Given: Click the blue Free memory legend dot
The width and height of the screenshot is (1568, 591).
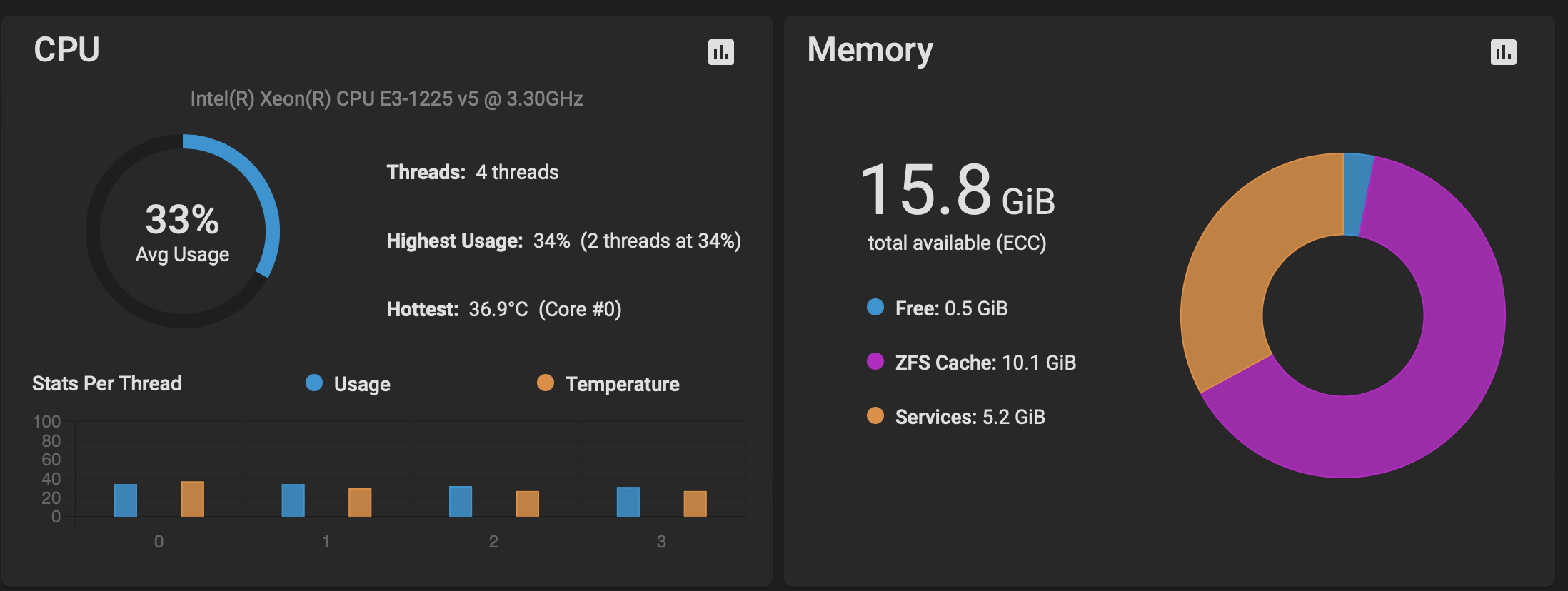Looking at the screenshot, I should [x=875, y=308].
